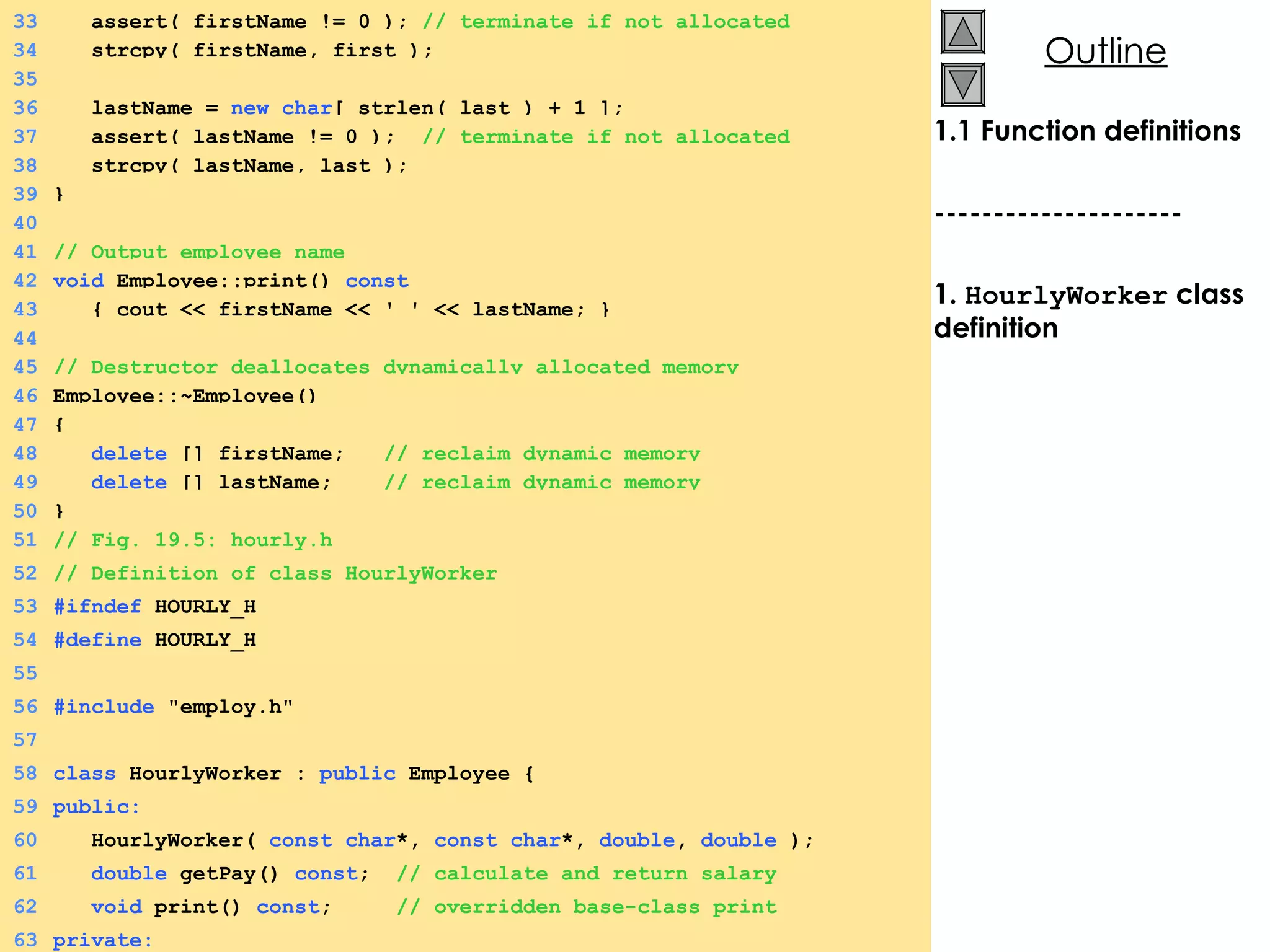
Task: Select the 'HourlyWorker class definition' outline entry
Action: (x=1088, y=311)
